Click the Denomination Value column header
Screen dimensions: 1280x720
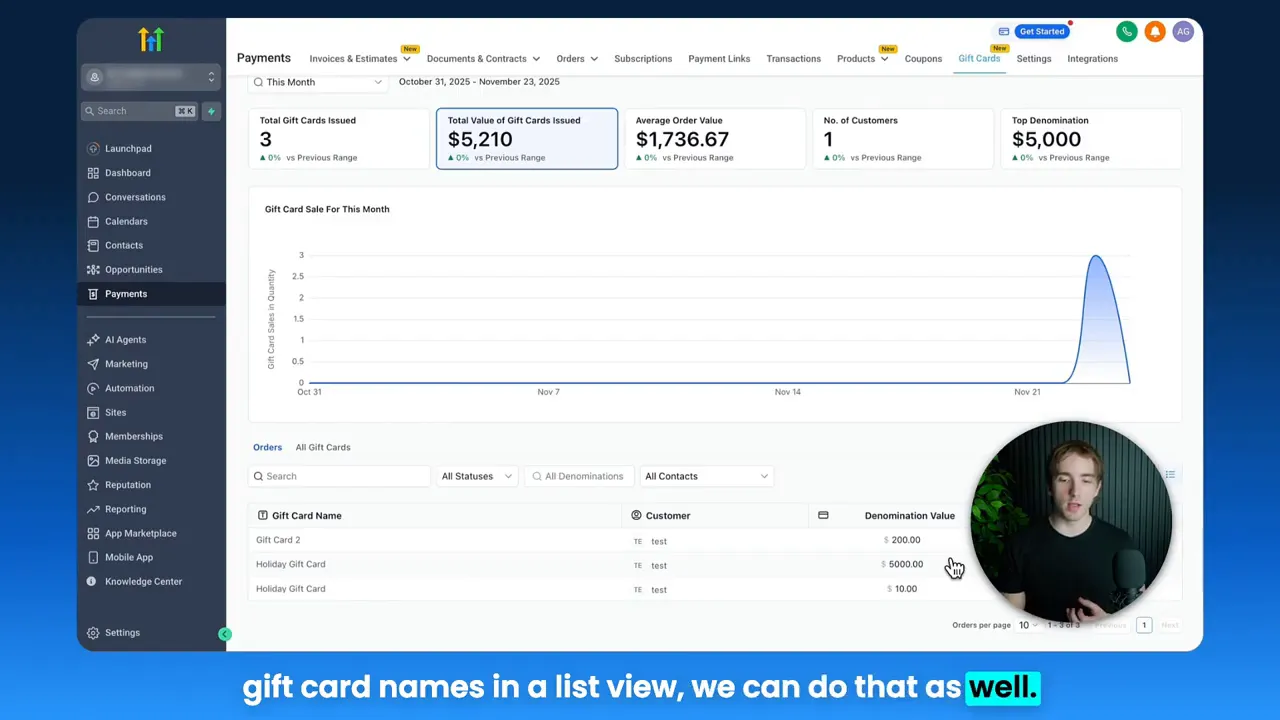click(x=909, y=516)
